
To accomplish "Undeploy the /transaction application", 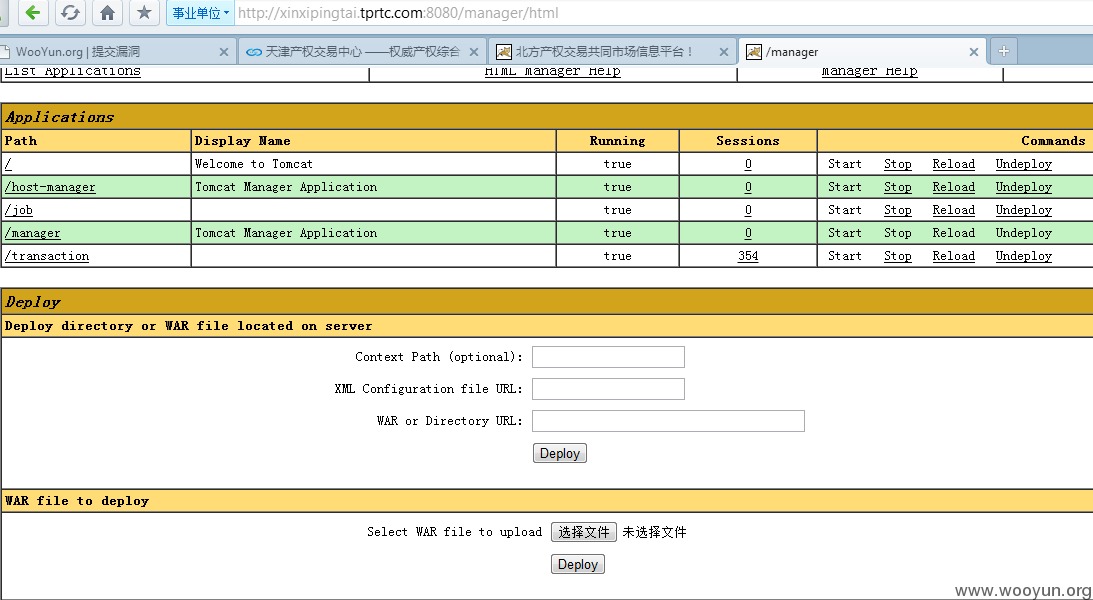I will pos(1023,256).
